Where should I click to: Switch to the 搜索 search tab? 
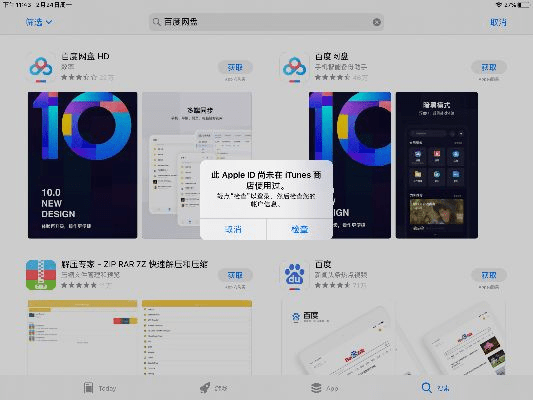435,388
